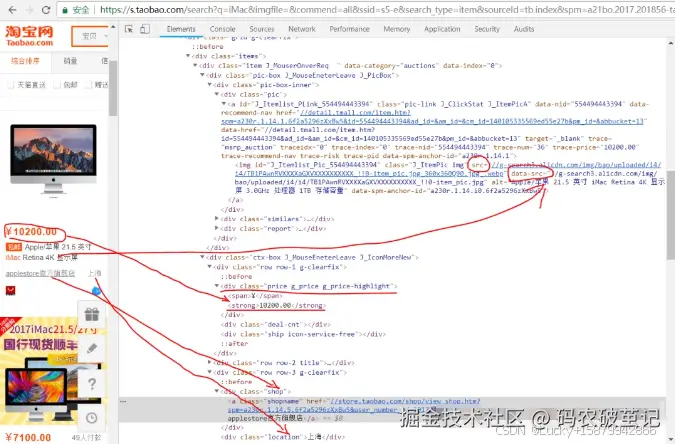The width and height of the screenshot is (675, 444).
Task: Toggle the device toolbar icon in DevTools
Action: 145,29
